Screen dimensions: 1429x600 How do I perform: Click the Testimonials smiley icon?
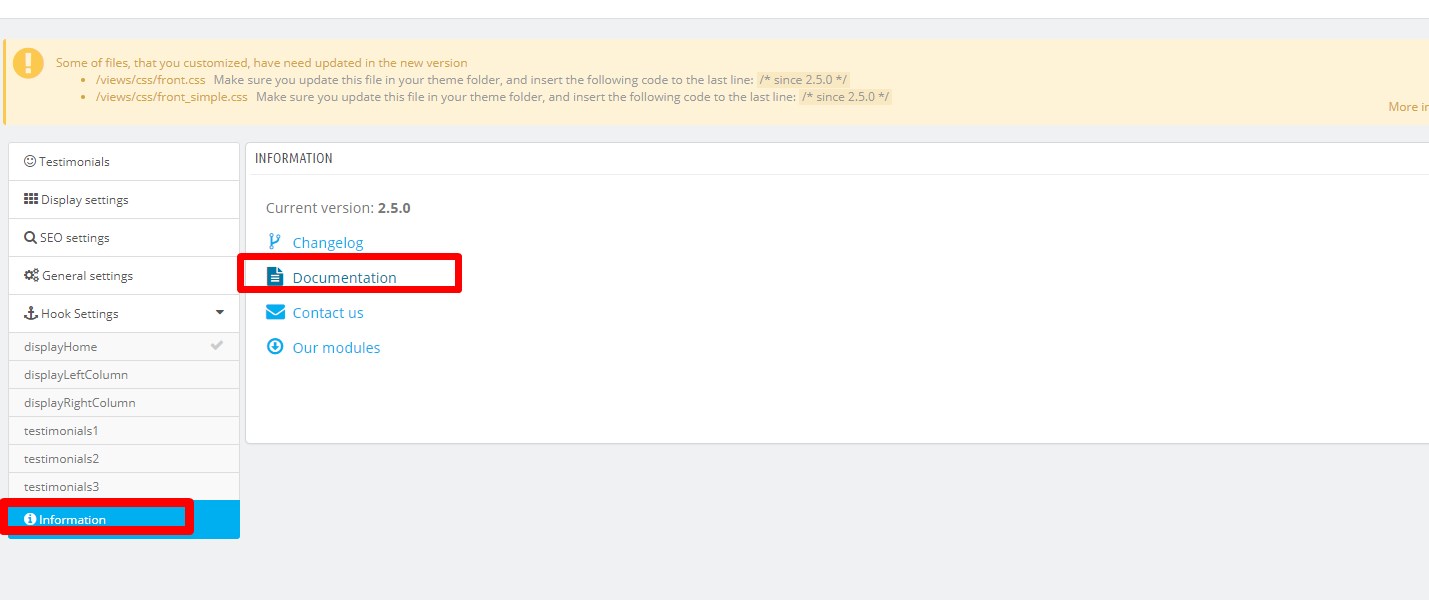pyautogui.click(x=30, y=161)
